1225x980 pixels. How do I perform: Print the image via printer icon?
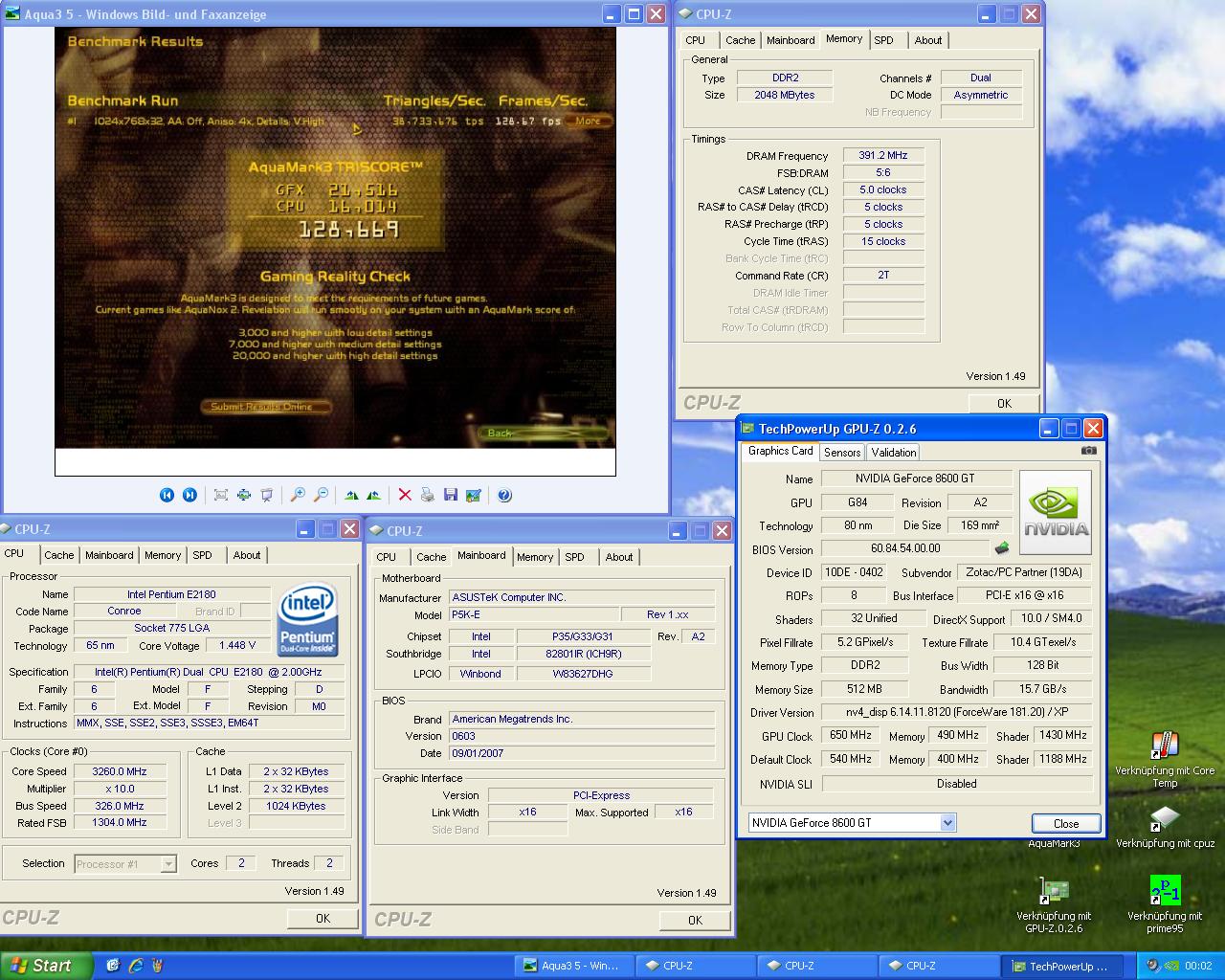pos(428,495)
